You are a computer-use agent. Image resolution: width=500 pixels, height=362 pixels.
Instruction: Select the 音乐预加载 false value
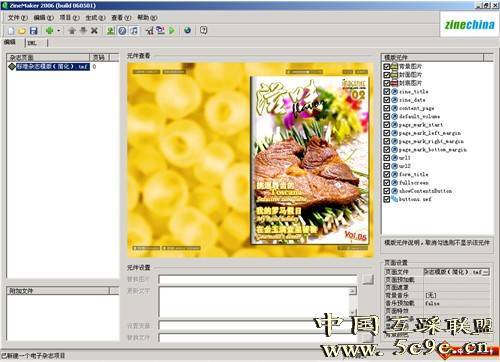(x=456, y=303)
